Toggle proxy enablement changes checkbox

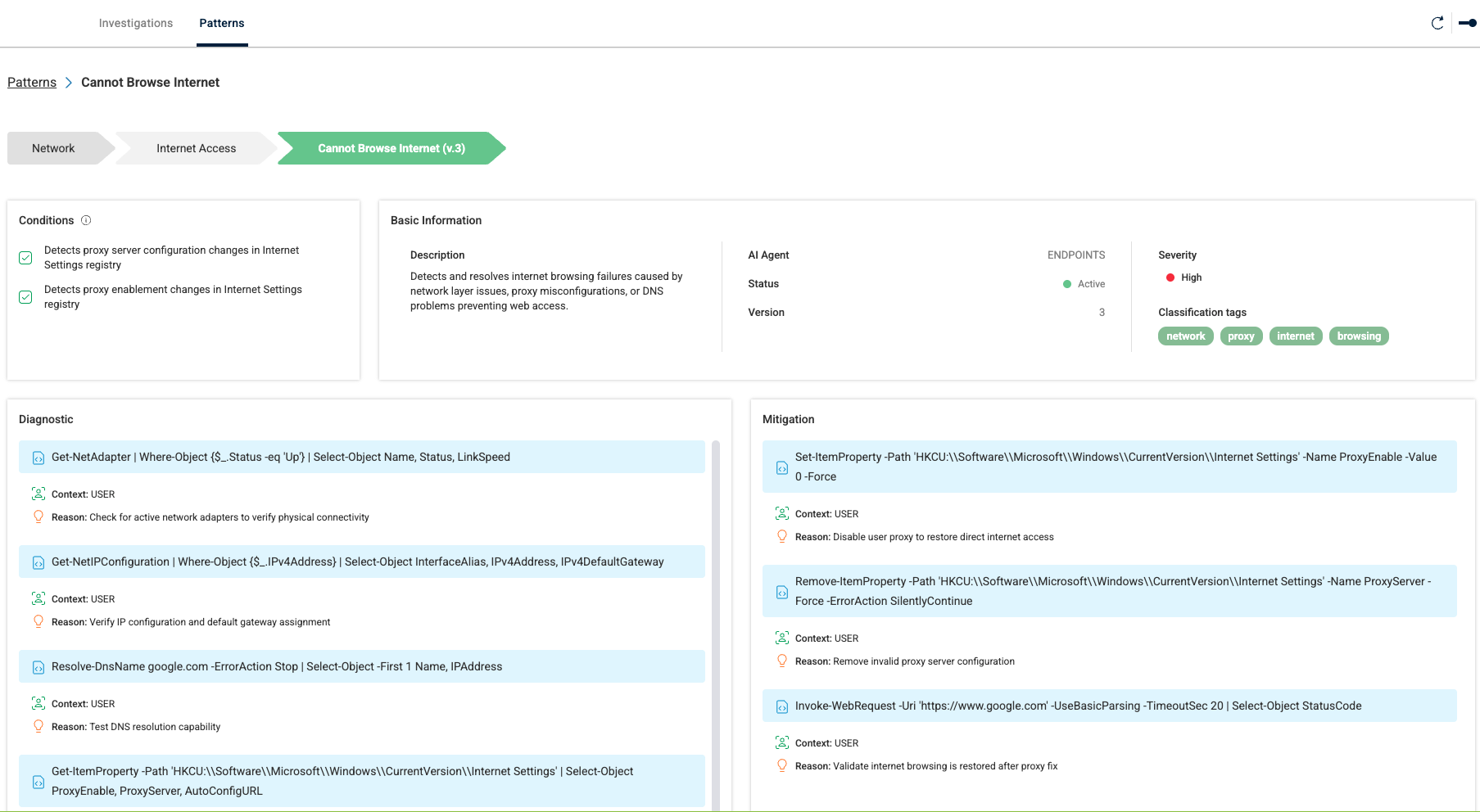(26, 297)
